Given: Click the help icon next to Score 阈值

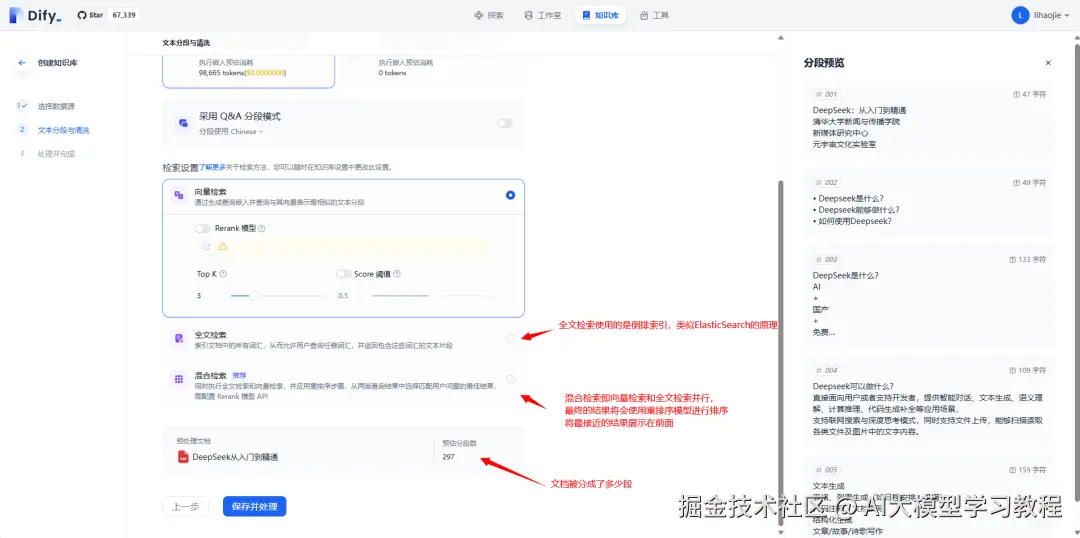Looking at the screenshot, I should (x=397, y=274).
